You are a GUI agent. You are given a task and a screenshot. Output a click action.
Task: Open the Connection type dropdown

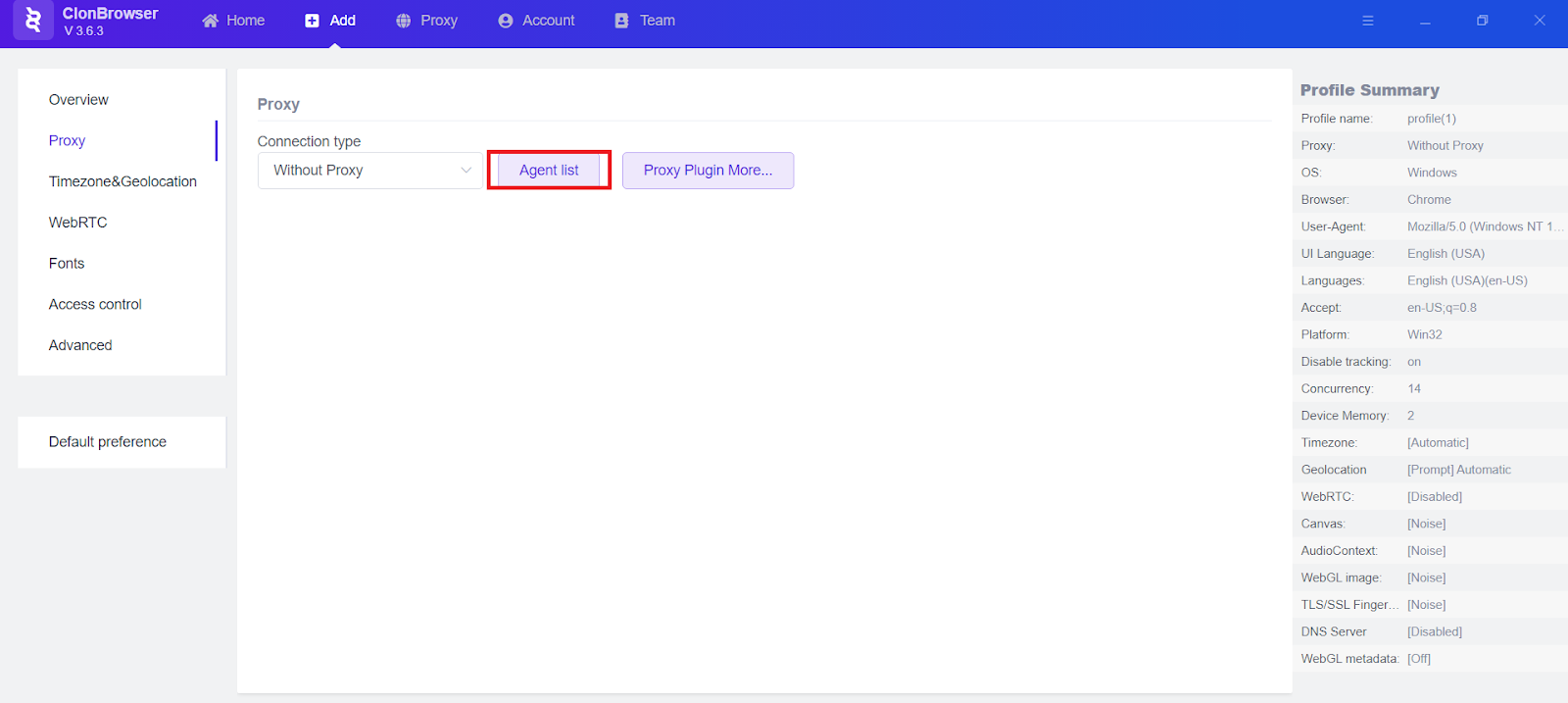click(x=370, y=171)
